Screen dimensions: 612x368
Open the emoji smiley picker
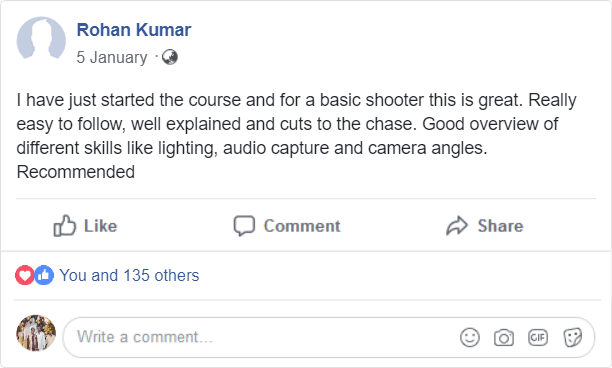[470, 337]
